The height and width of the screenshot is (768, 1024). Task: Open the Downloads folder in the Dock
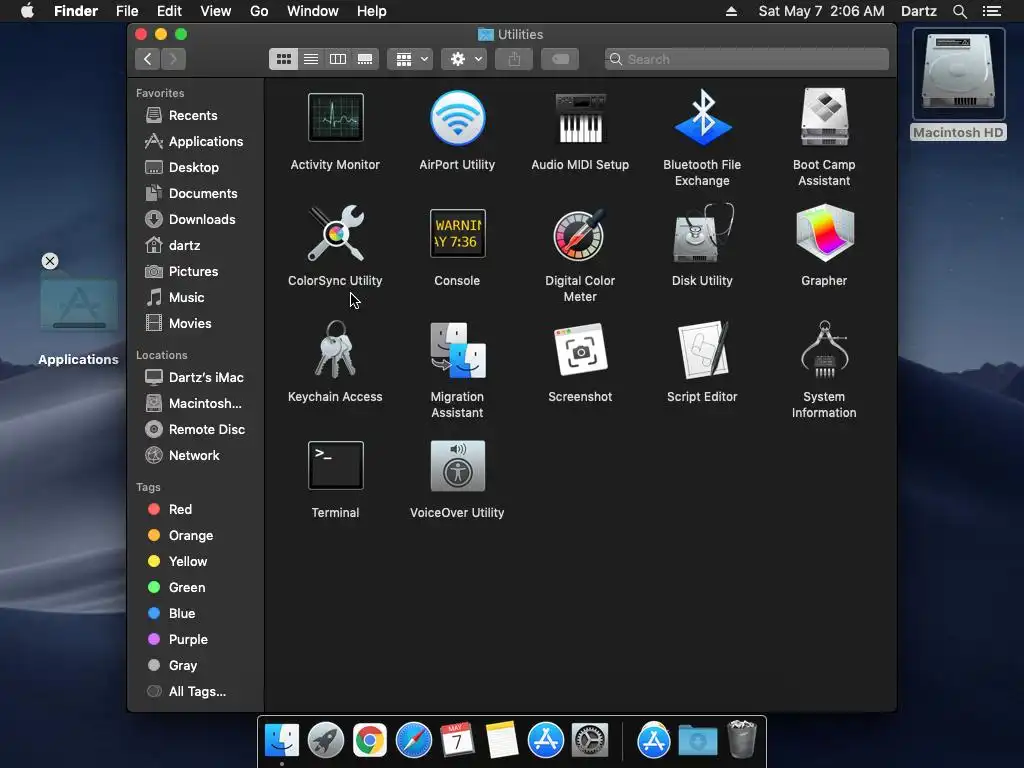point(697,741)
